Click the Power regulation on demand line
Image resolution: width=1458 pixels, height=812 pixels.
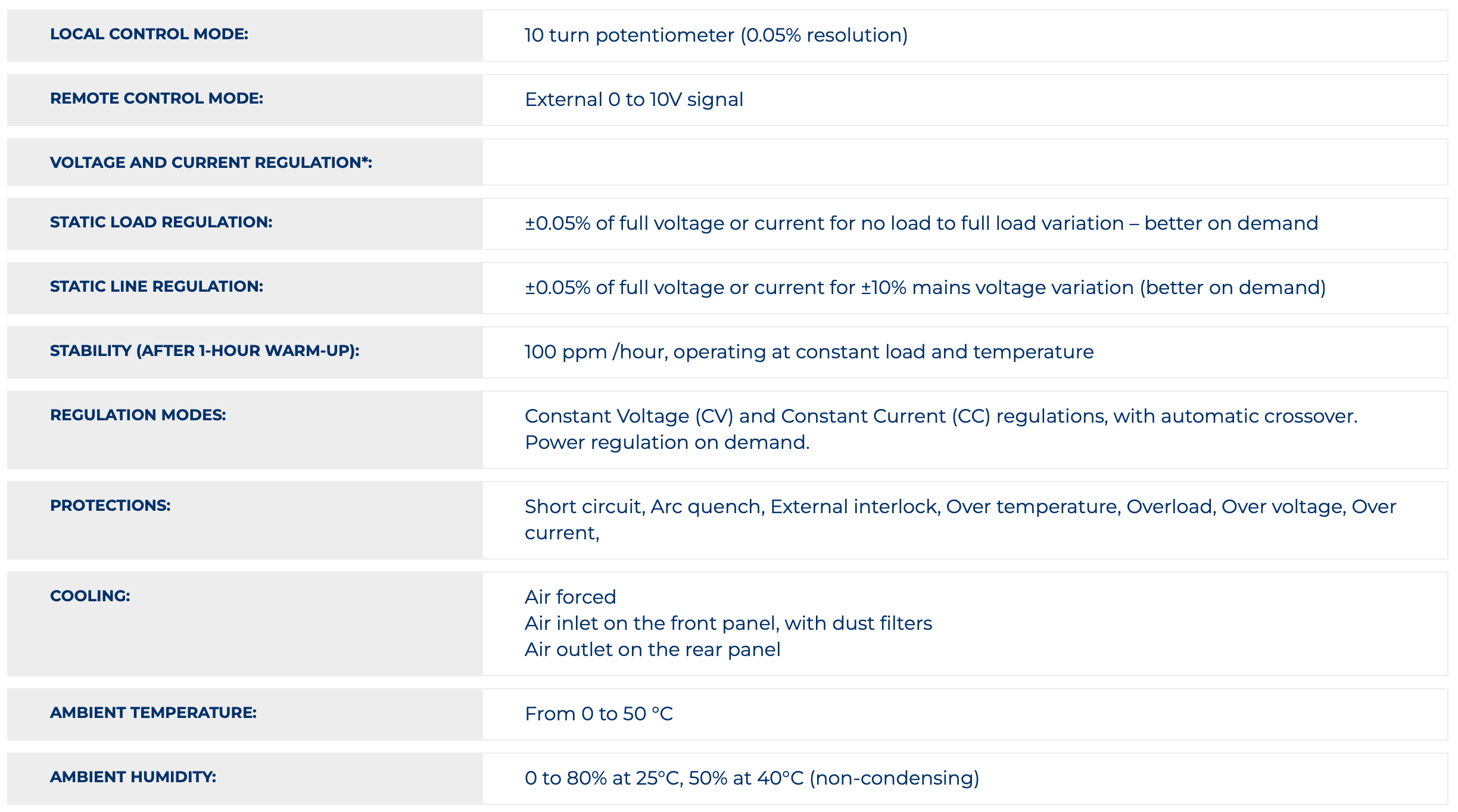coord(667,443)
